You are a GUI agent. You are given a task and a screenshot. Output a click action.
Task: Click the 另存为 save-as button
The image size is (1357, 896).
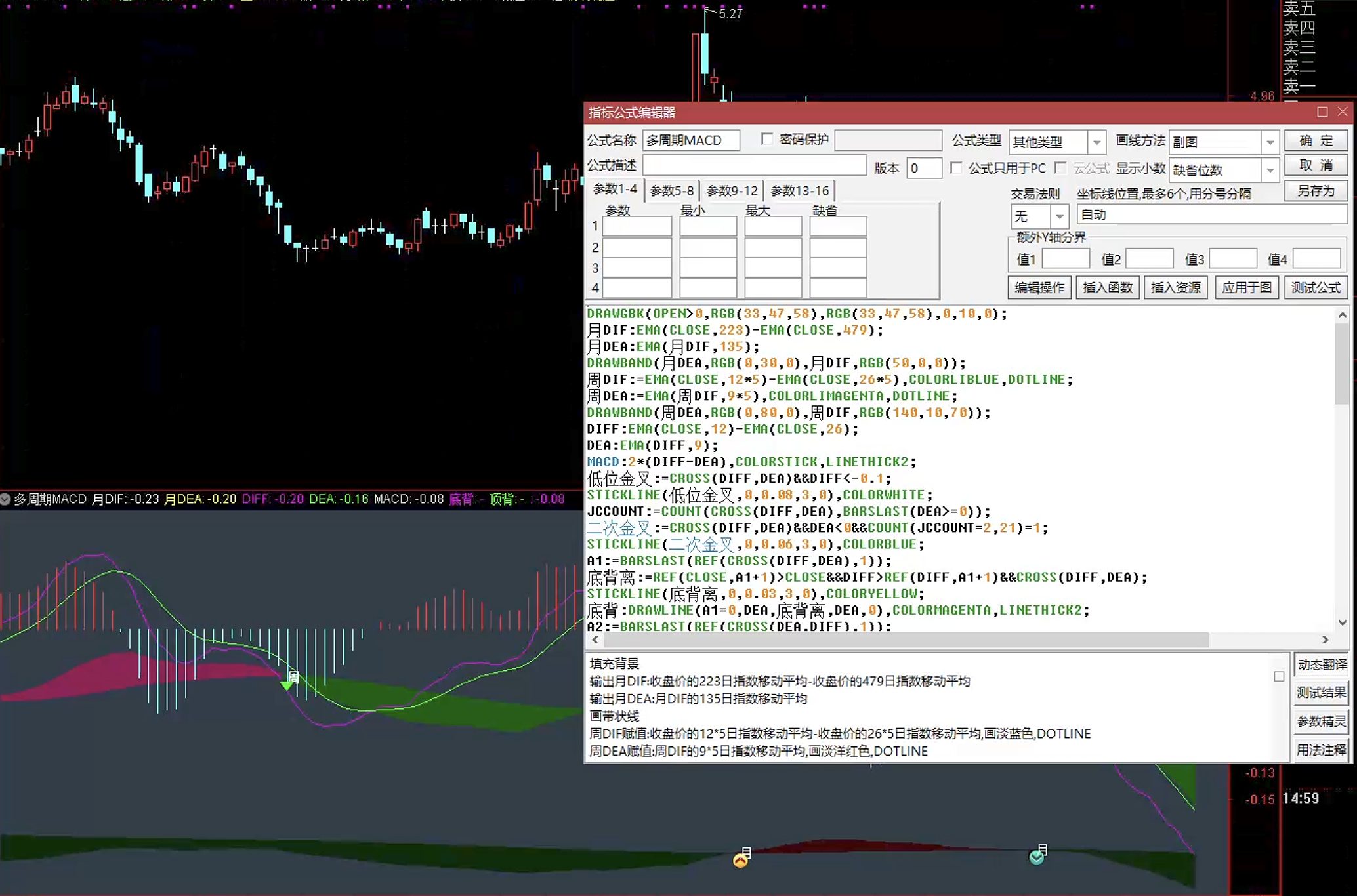click(1316, 191)
